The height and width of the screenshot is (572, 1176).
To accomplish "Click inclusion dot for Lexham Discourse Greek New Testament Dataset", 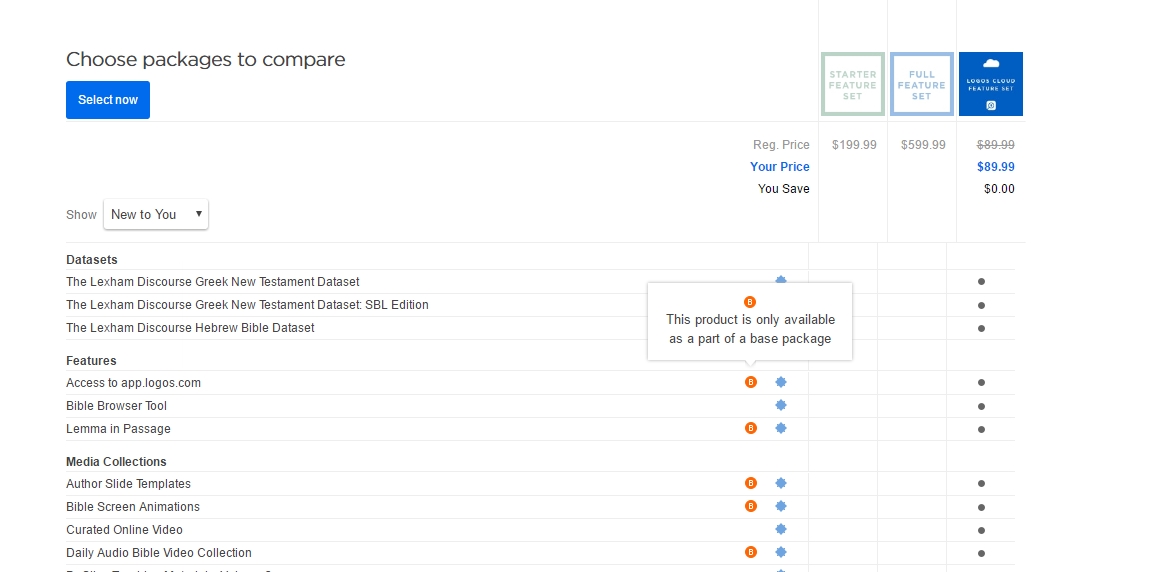I will (x=981, y=282).
